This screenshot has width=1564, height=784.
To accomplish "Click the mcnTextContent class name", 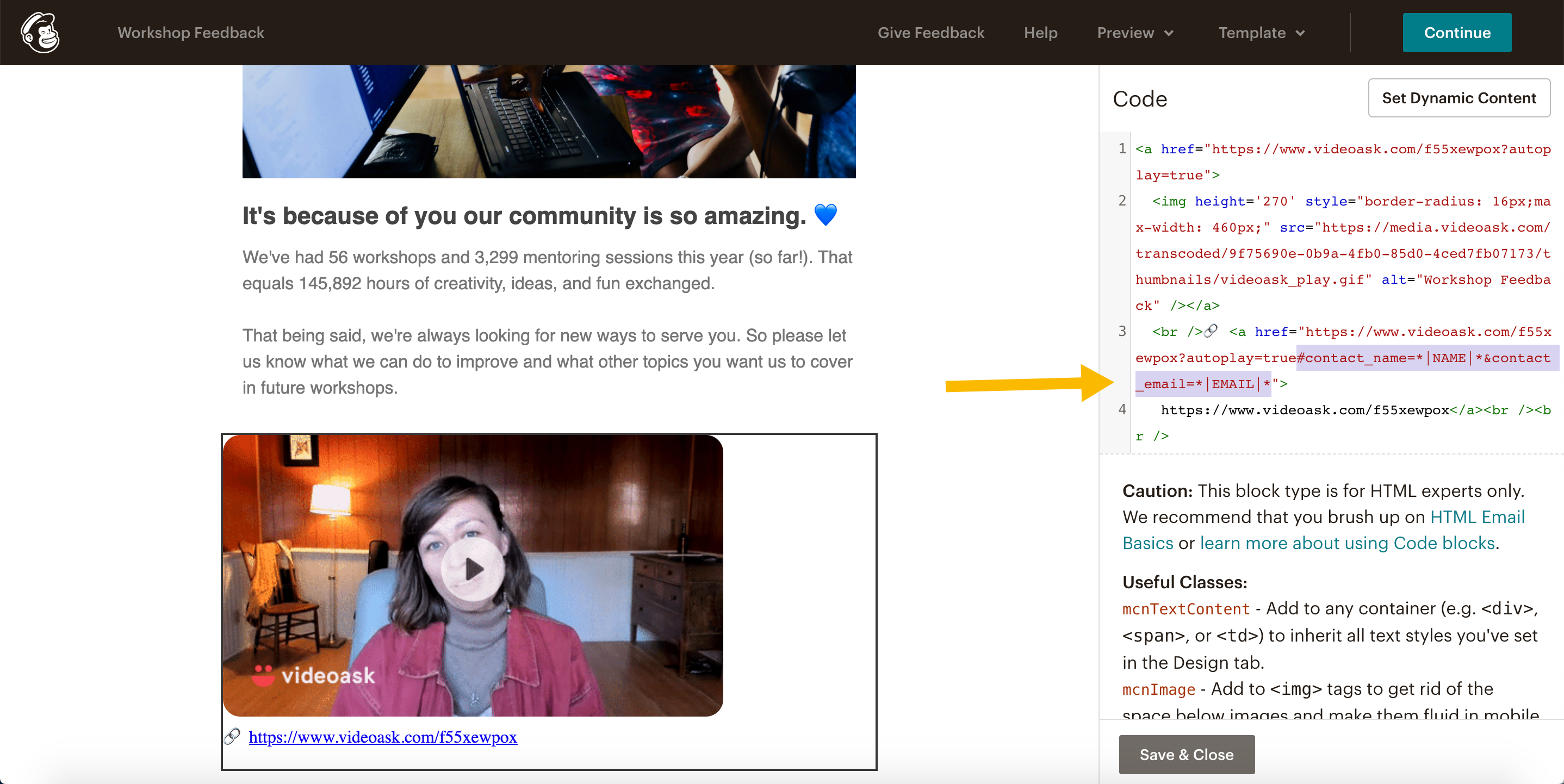I will tap(1186, 608).
